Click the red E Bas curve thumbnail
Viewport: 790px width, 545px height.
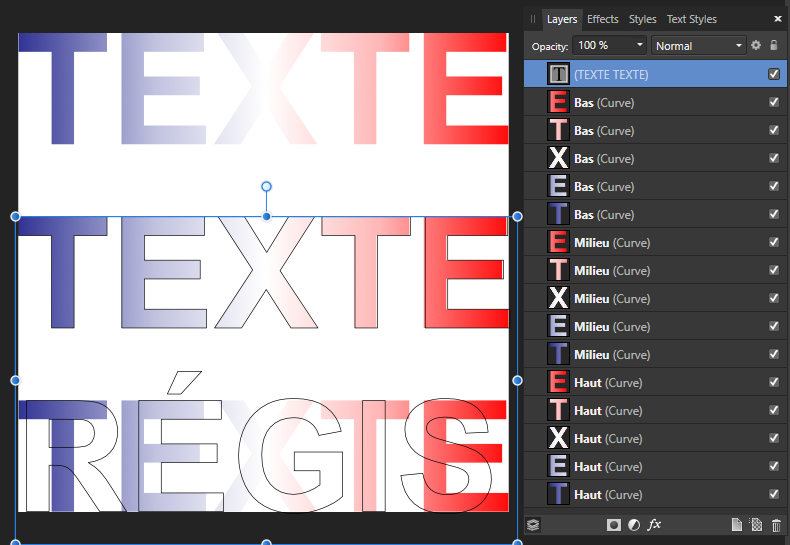click(x=558, y=102)
